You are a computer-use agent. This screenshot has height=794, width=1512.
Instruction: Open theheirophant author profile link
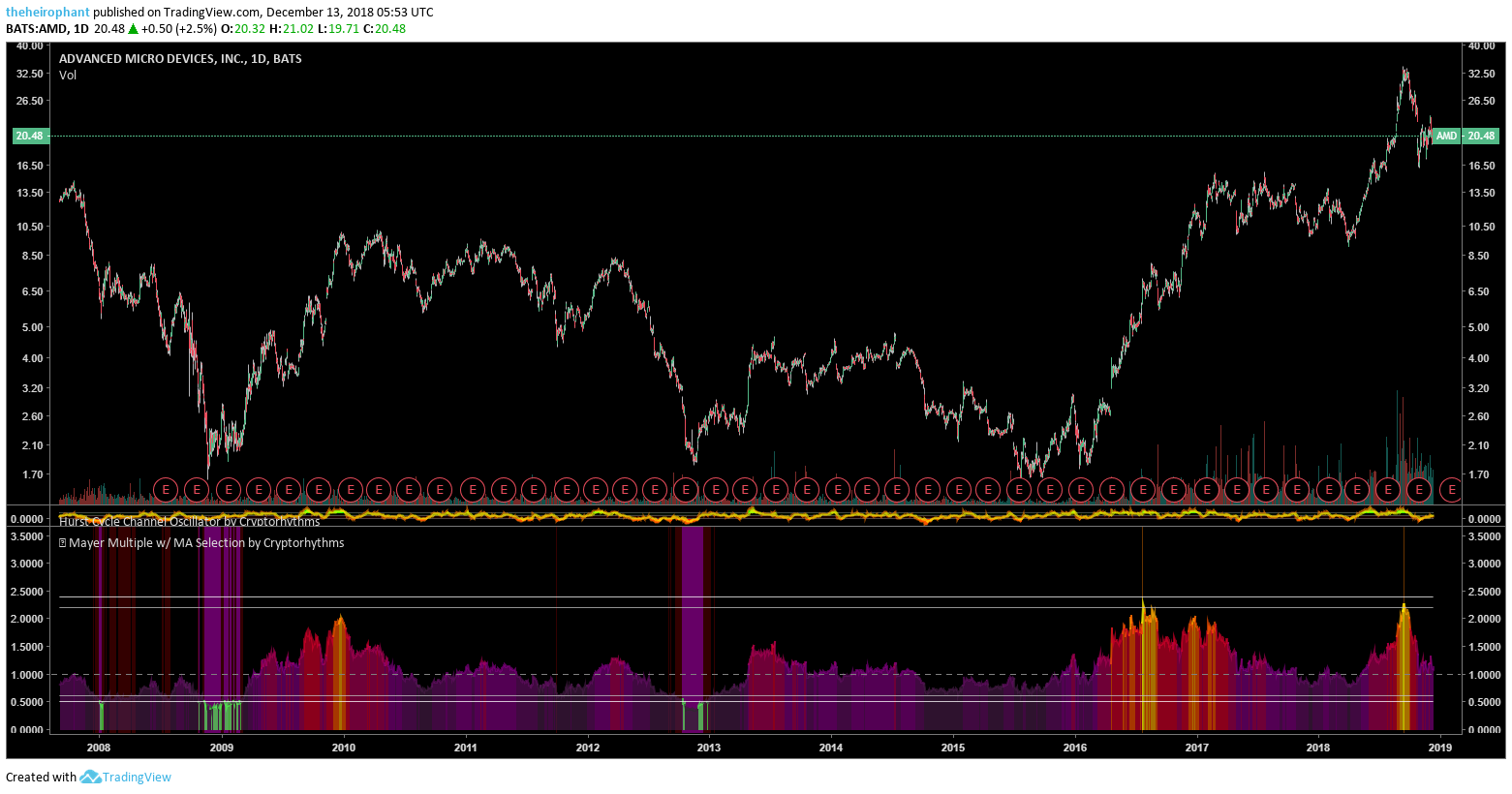tap(47, 13)
